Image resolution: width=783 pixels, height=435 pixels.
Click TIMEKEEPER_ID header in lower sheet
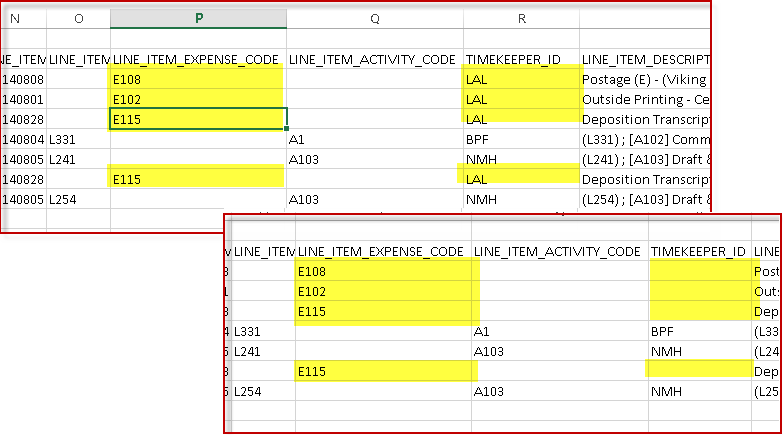click(x=700, y=251)
